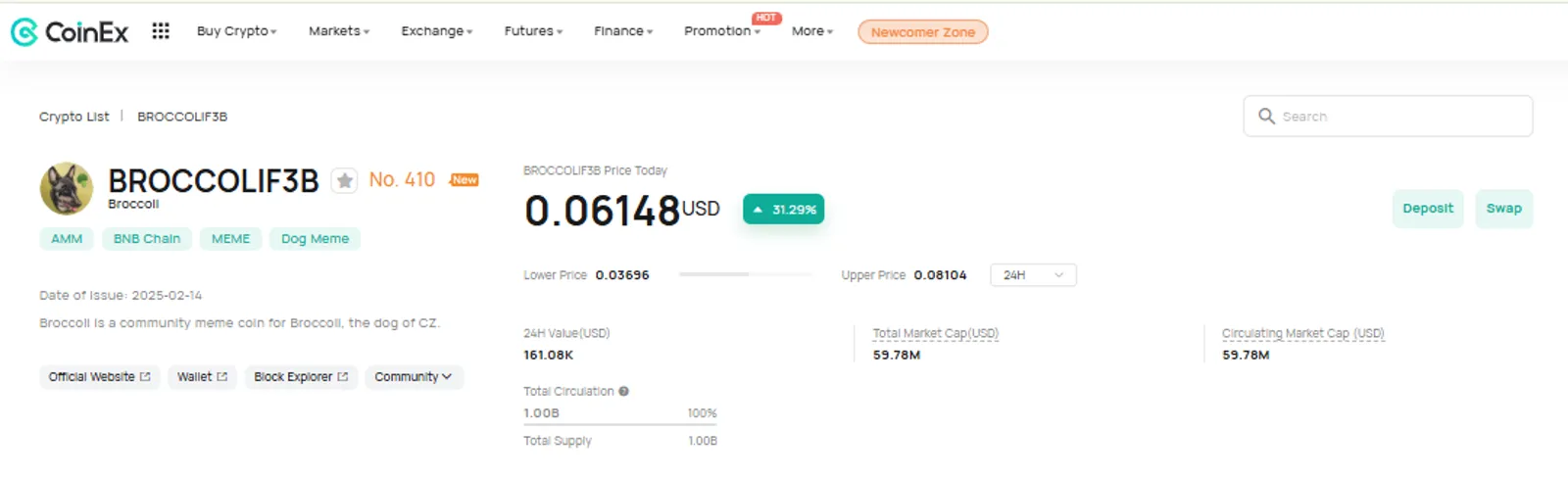The height and width of the screenshot is (479, 1568).
Task: Focus the Search input field
Action: tap(1388, 116)
